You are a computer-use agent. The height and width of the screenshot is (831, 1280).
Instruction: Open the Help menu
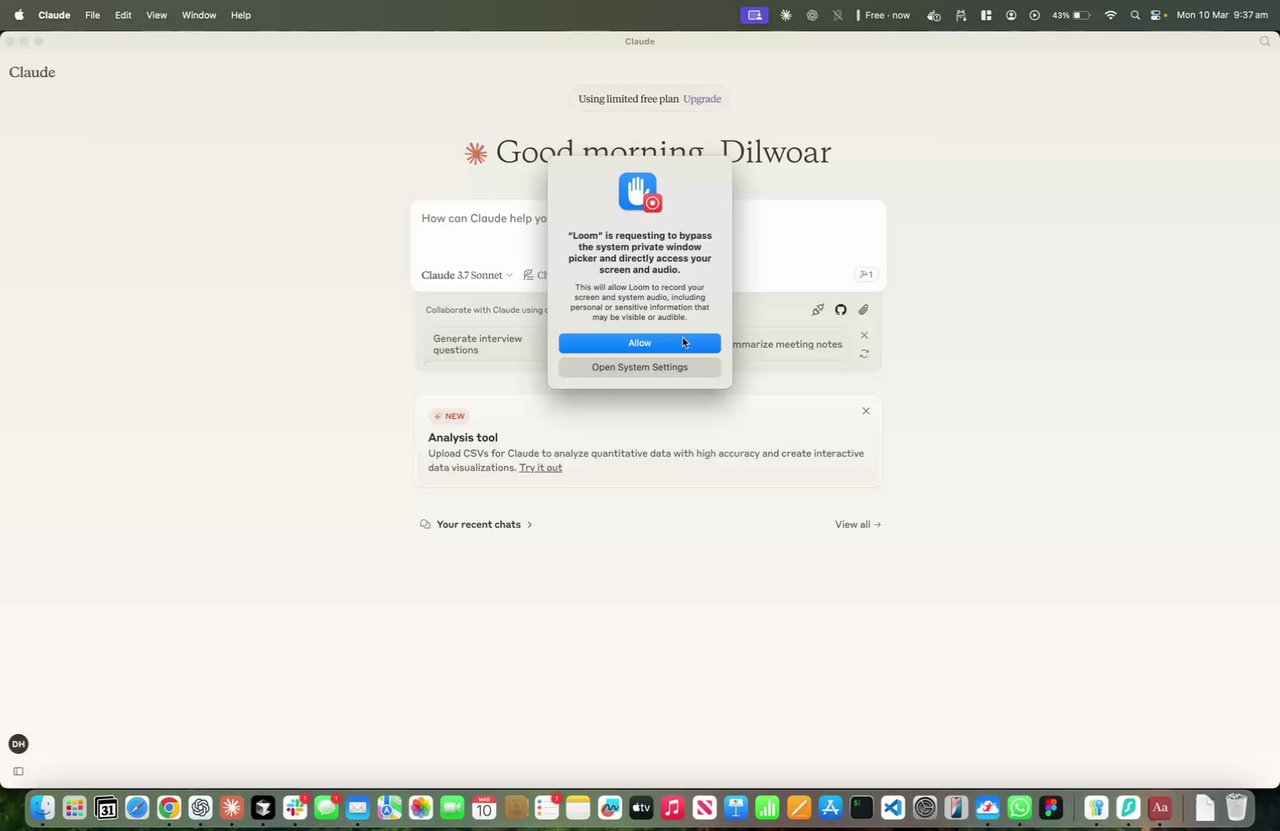pyautogui.click(x=241, y=15)
